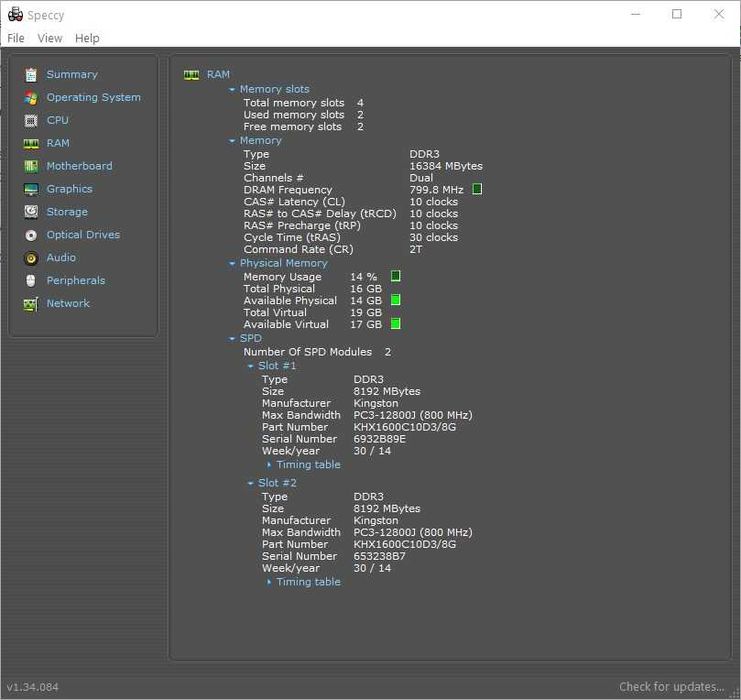
Task: Go to the Summary section
Action: point(72,75)
